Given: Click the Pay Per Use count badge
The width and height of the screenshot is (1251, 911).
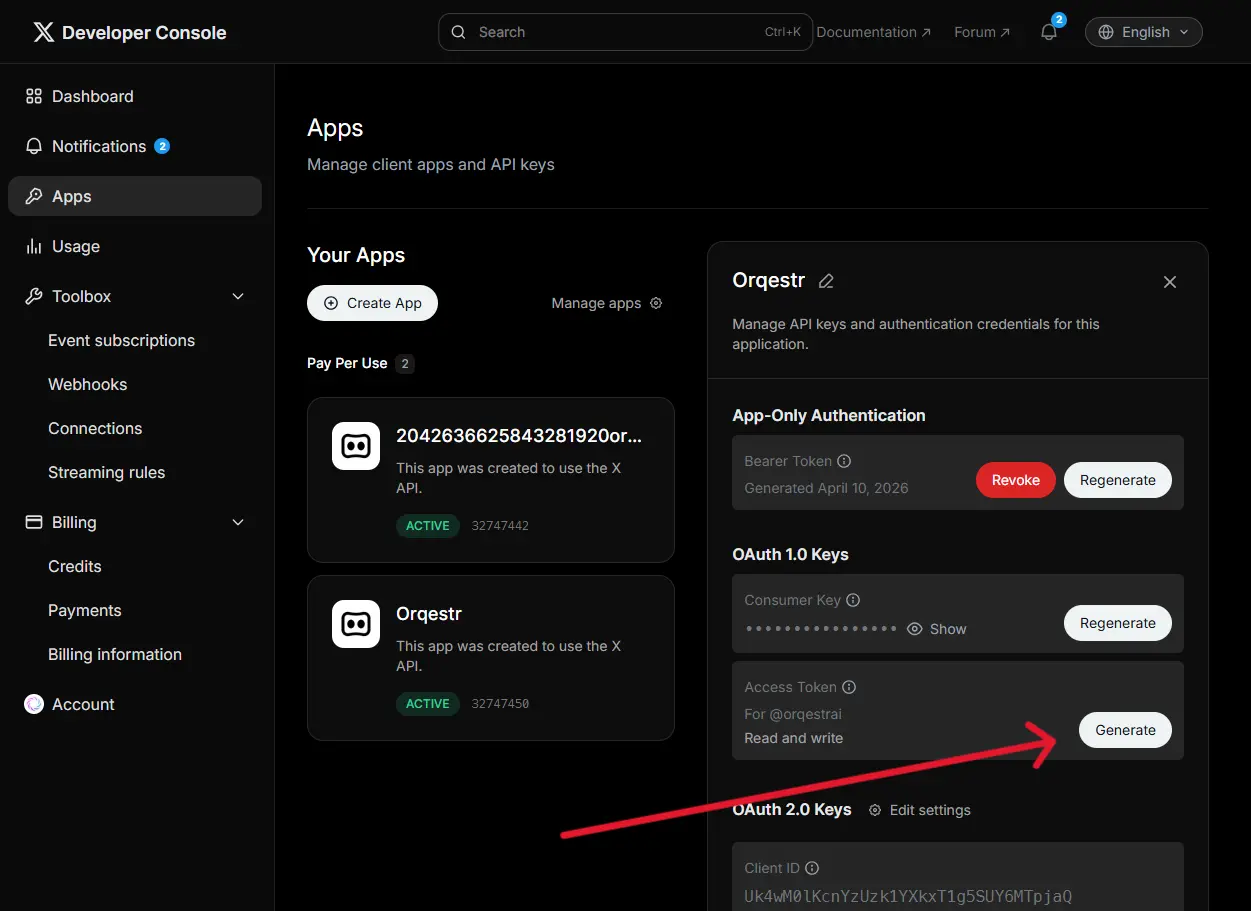Looking at the screenshot, I should pos(405,363).
